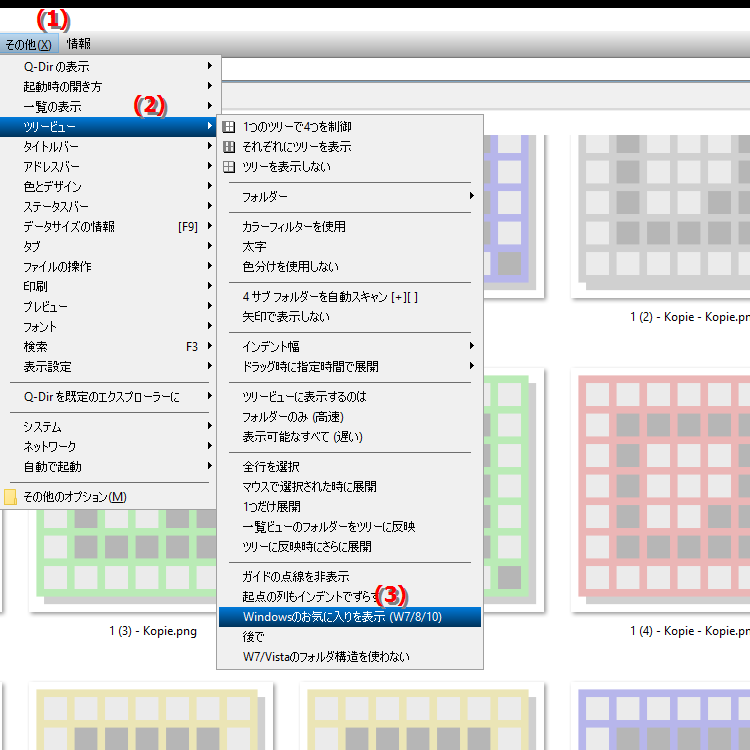
Task: Open the フォント submenu
Action: tap(109, 327)
